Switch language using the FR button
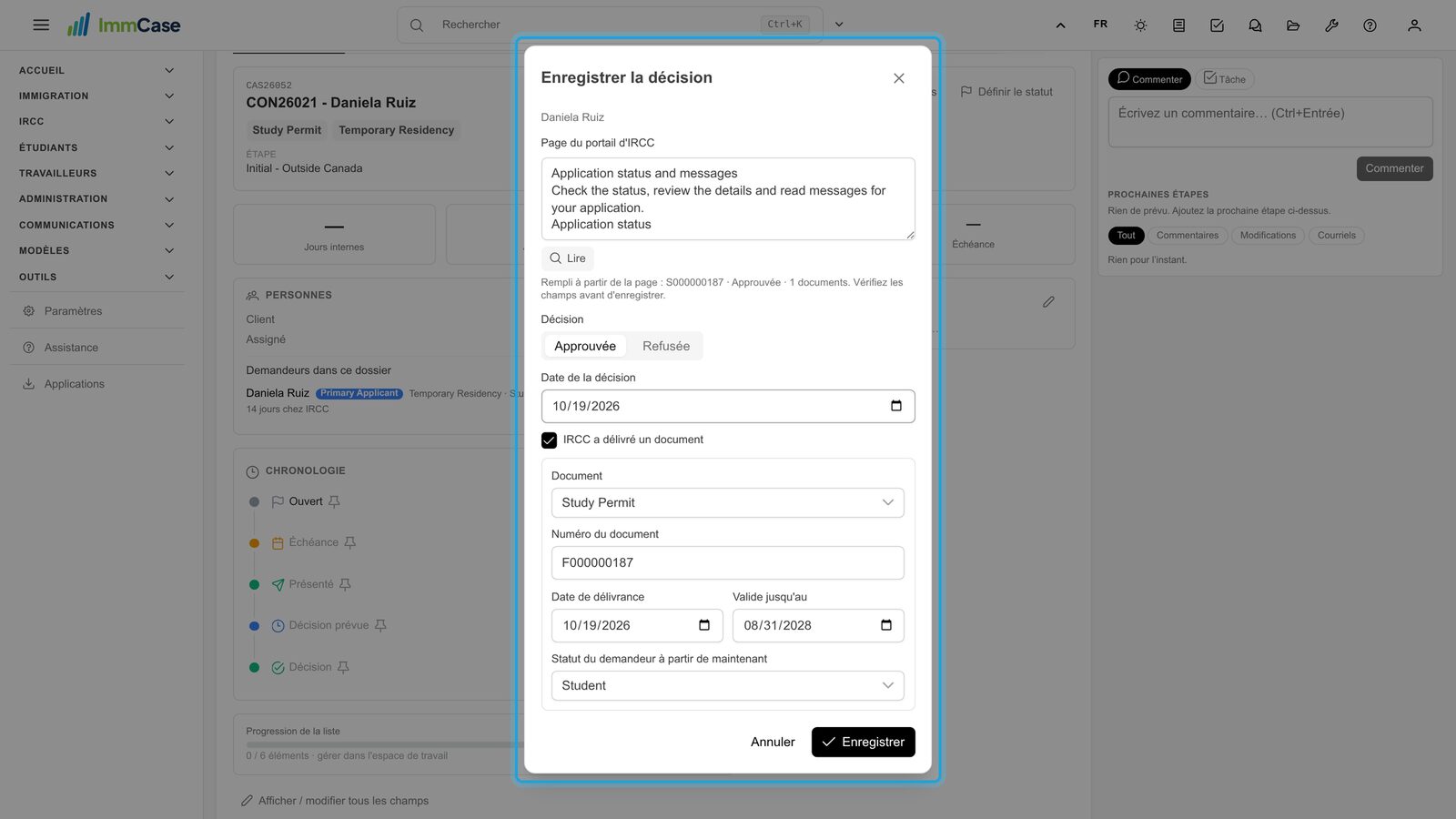Viewport: 1456px width, 819px height. 1100,25
